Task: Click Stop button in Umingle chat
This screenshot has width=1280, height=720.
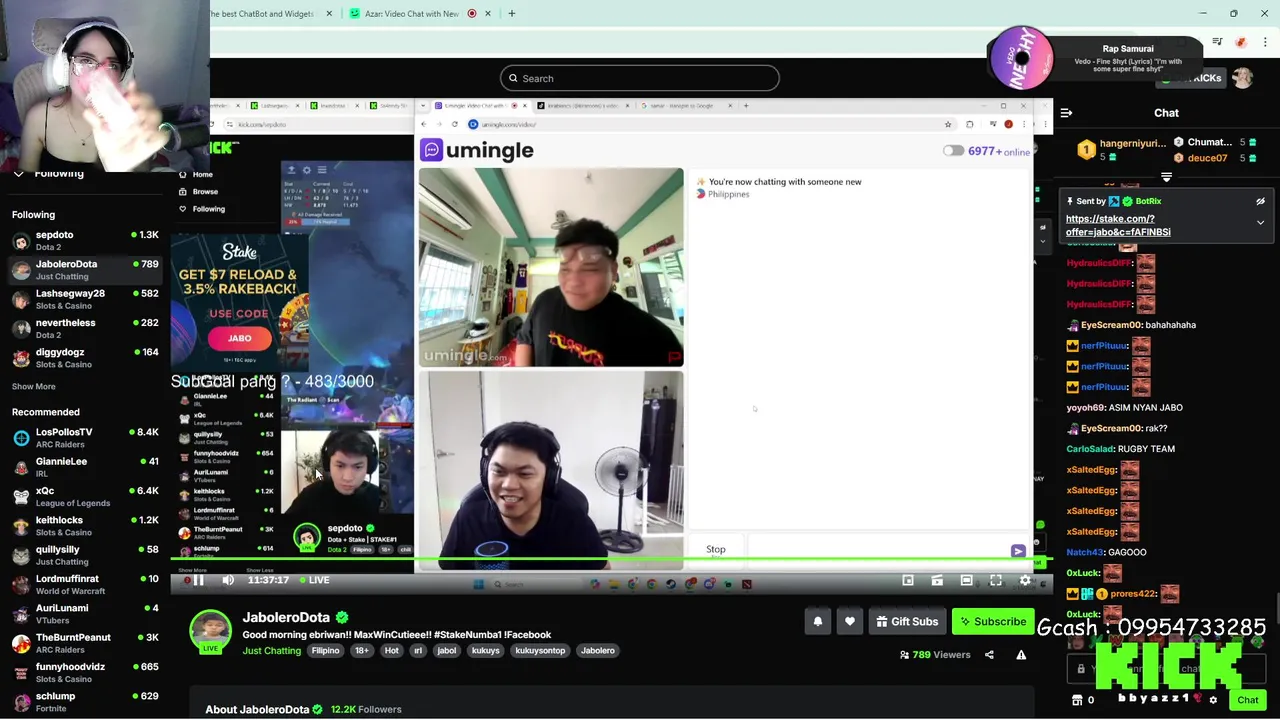Action: click(716, 549)
